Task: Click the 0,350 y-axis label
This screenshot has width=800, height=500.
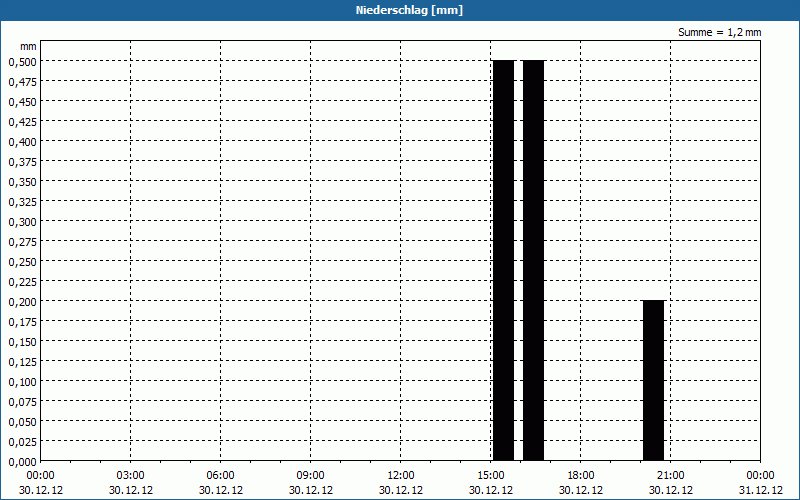Action: pyautogui.click(x=22, y=182)
